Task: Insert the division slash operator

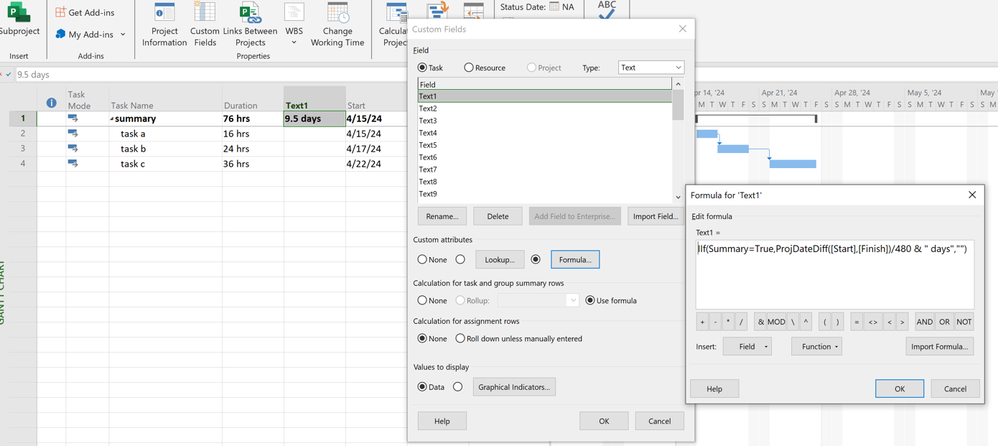Action: pyautogui.click(x=741, y=322)
